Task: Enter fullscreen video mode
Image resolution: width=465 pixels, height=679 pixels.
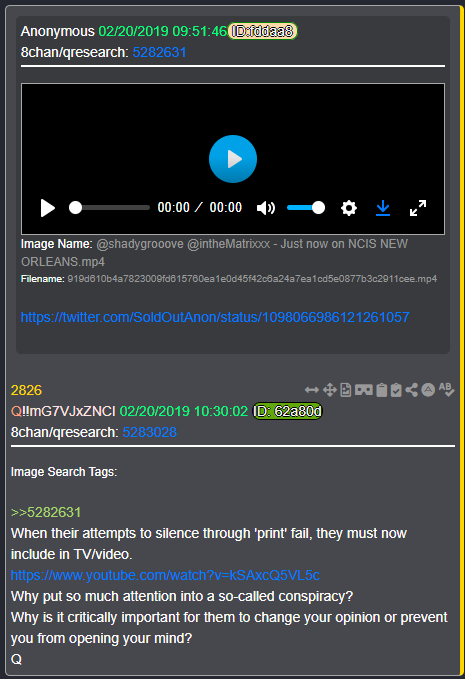Action: [x=418, y=208]
